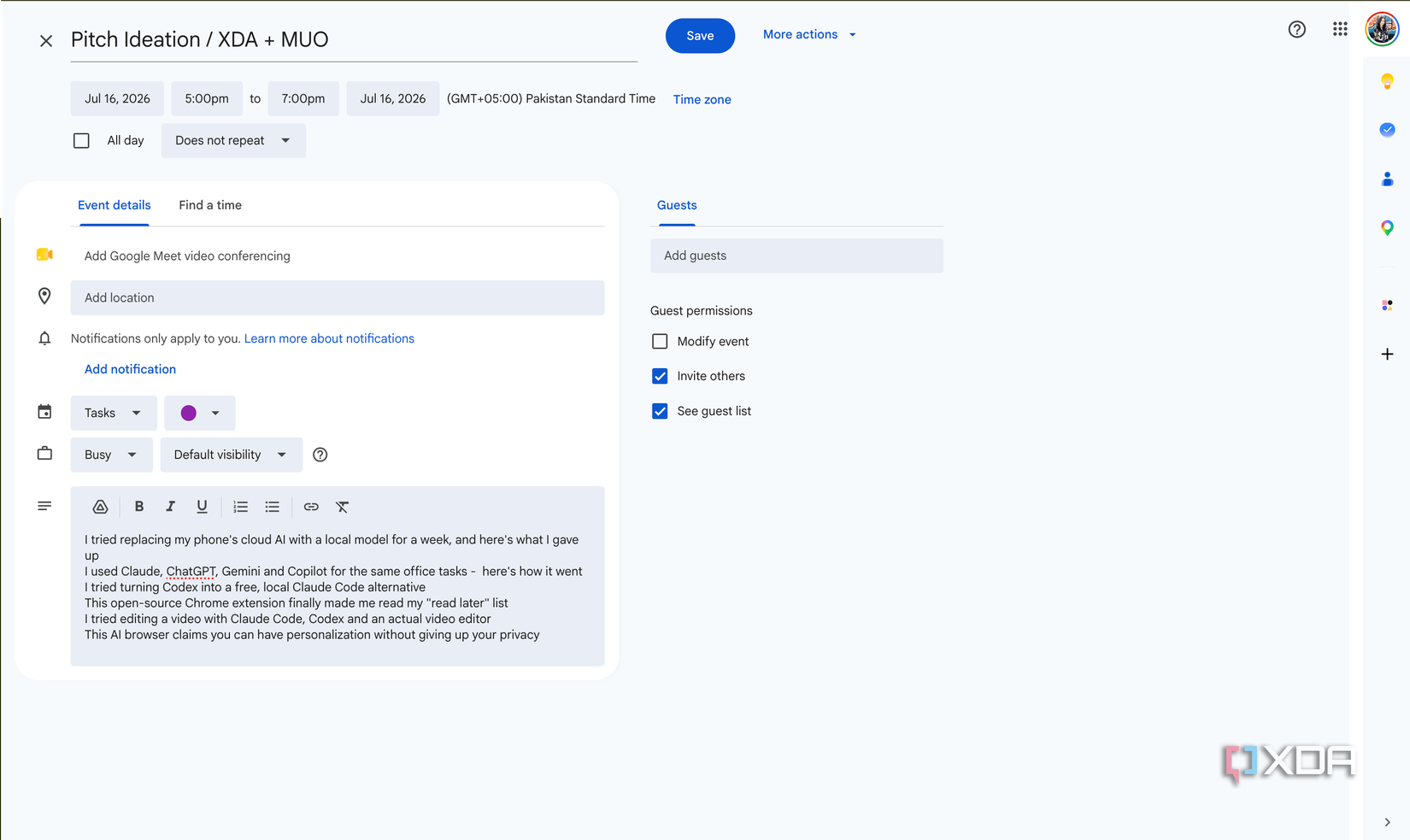Open Google Tasks in the side panel
1410x840 pixels.
pos(1387,130)
